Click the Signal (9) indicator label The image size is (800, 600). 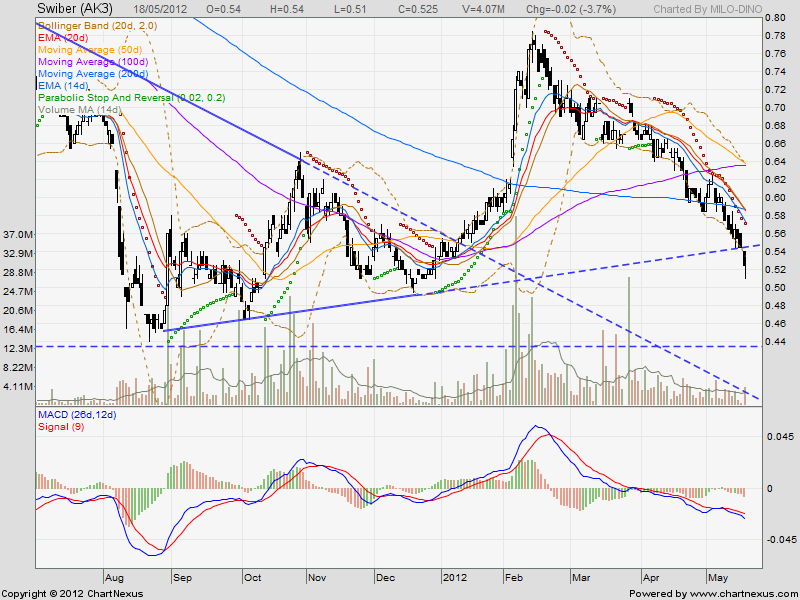61,427
